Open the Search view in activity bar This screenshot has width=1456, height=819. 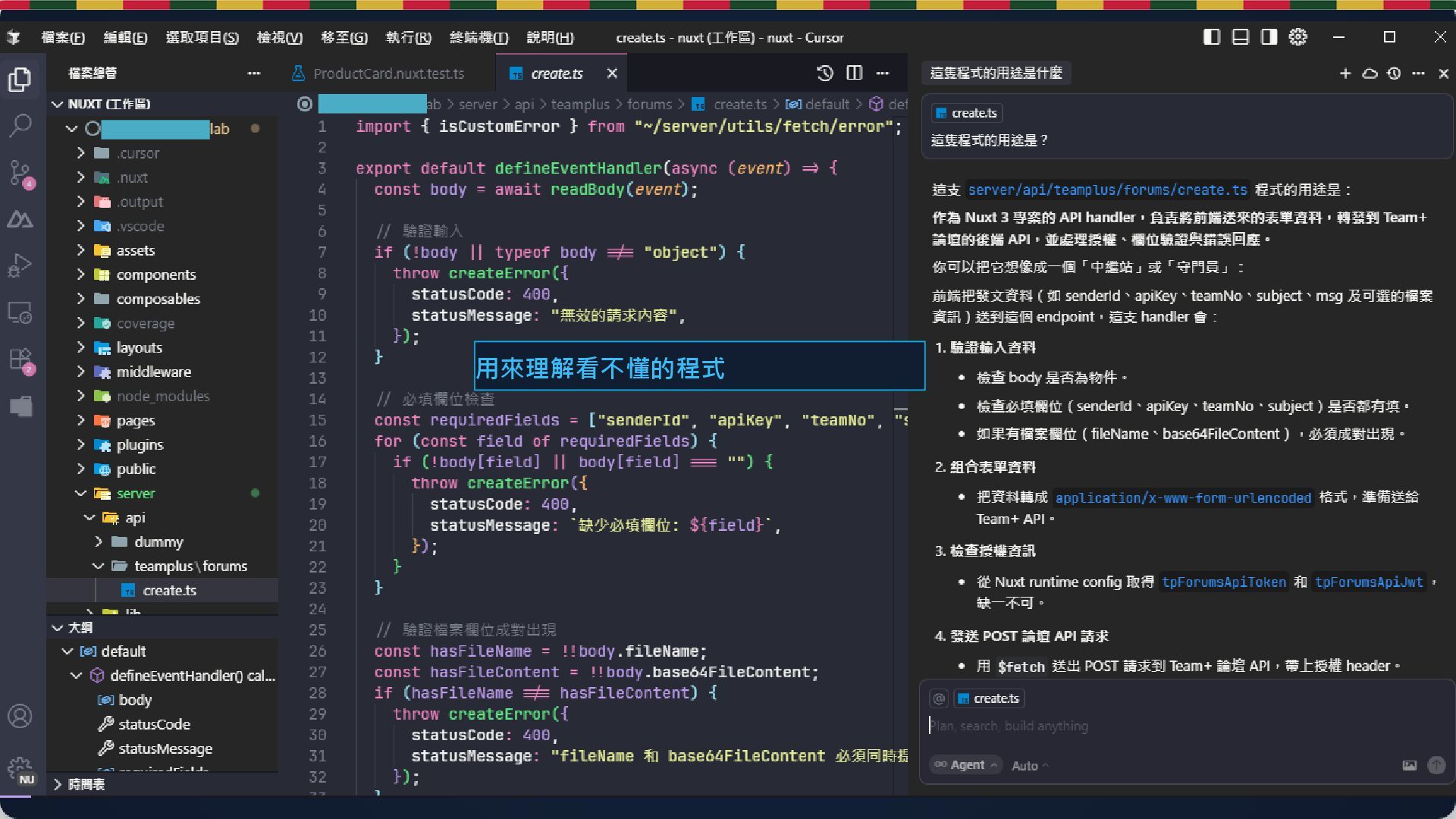click(x=20, y=126)
